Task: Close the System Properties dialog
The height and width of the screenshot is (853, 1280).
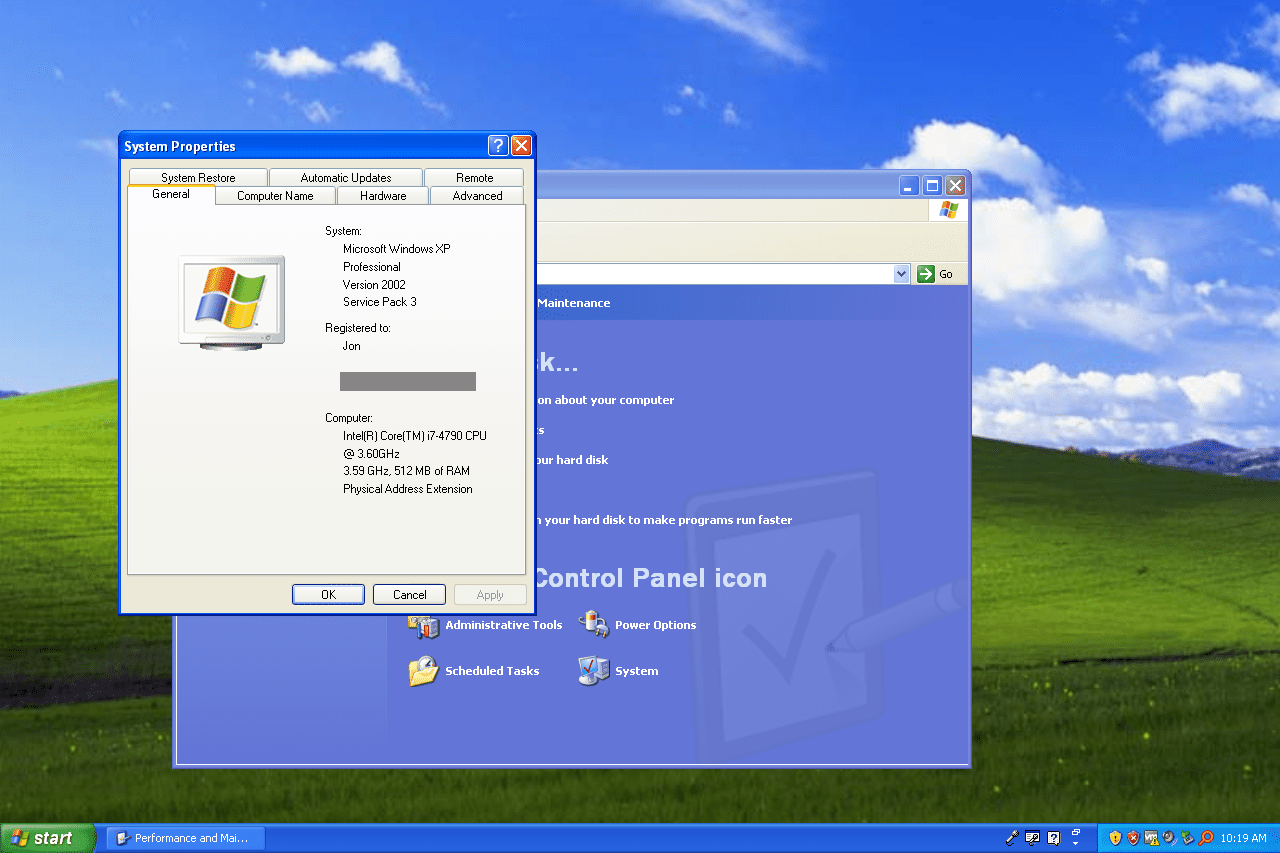Action: click(x=521, y=146)
